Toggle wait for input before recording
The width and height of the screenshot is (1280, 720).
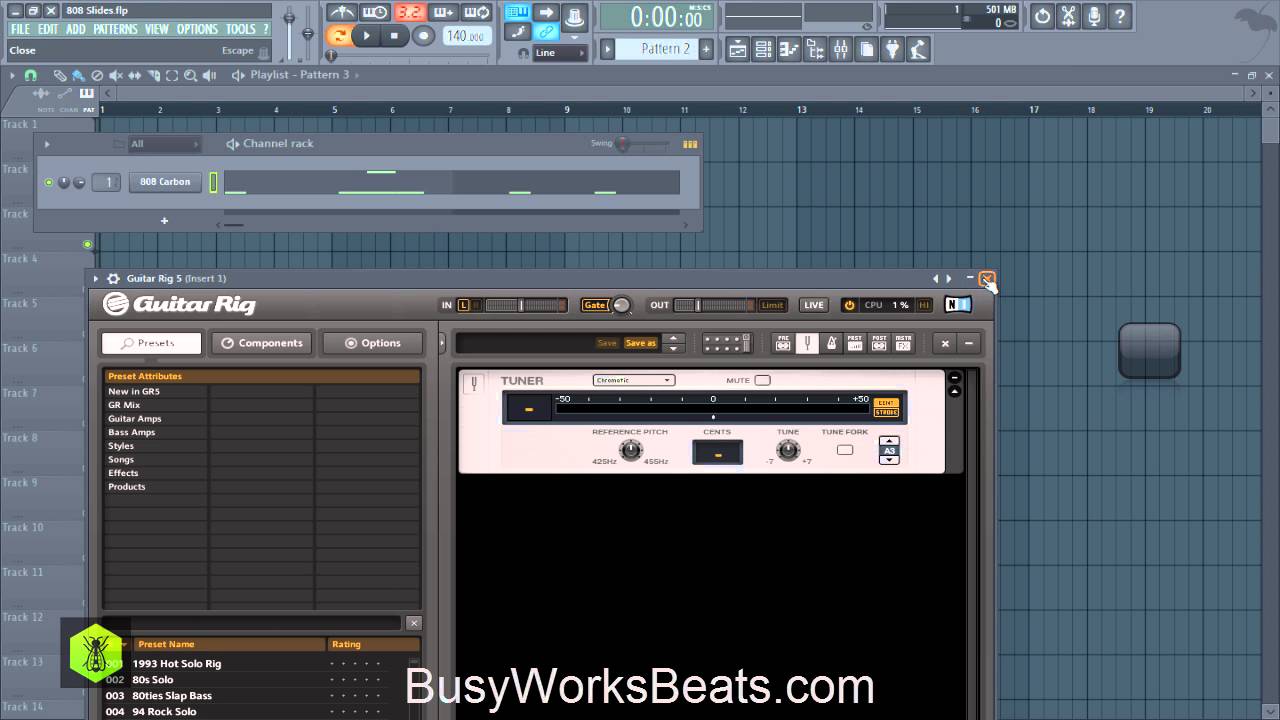(x=375, y=12)
